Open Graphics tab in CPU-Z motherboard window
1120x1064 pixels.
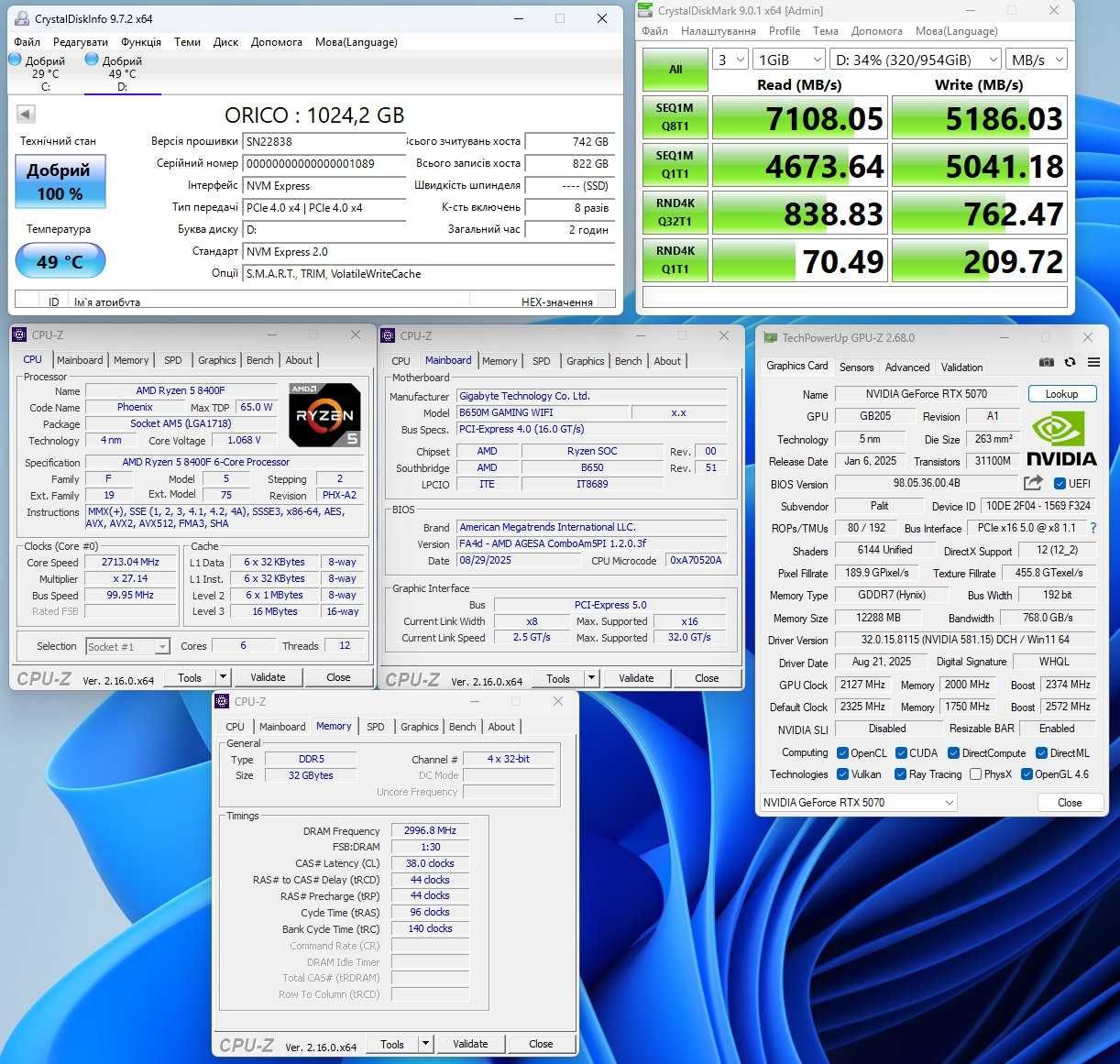coord(585,361)
